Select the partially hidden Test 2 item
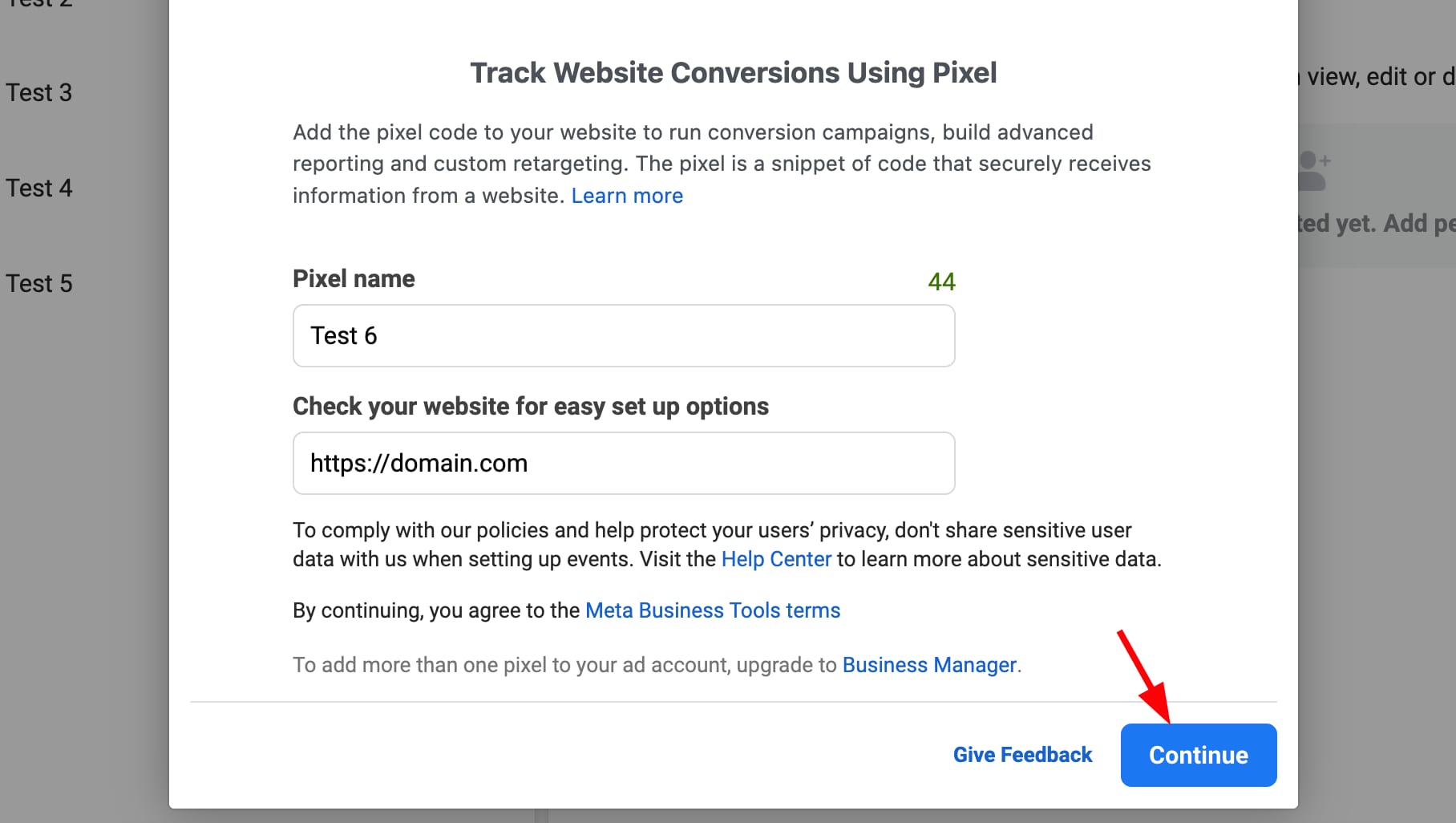 click(x=39, y=4)
